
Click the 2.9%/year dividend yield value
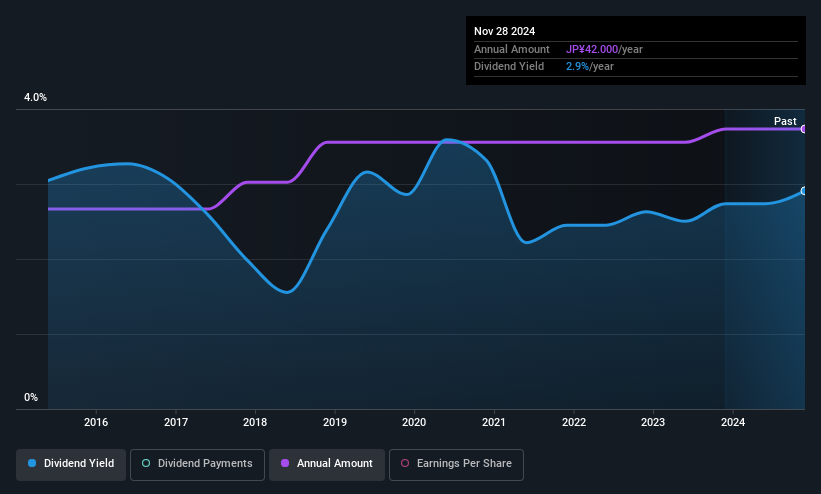590,67
